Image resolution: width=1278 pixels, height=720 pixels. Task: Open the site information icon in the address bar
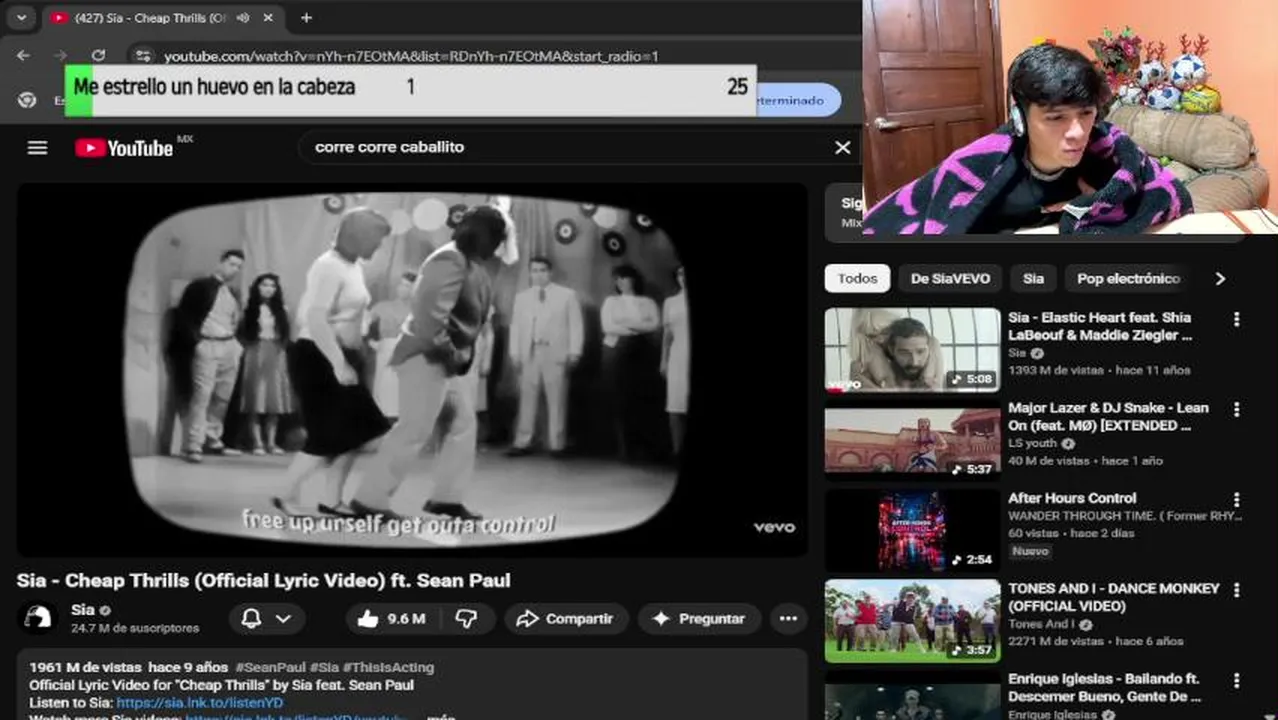pos(143,56)
